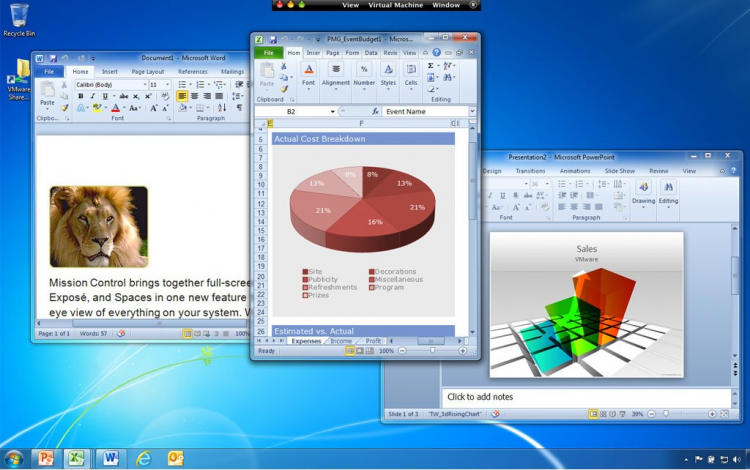The width and height of the screenshot is (750, 470).
Task: Open the Transitions tab in PowerPoint
Action: coord(530,171)
